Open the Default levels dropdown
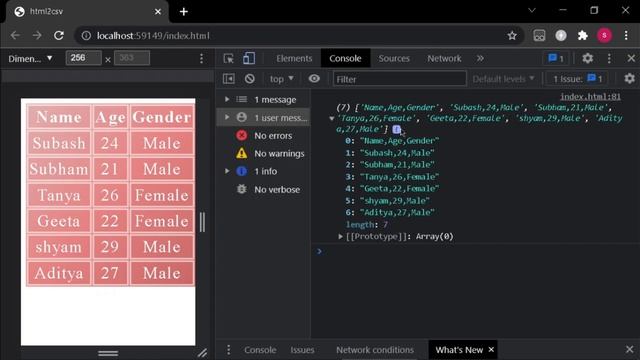 click(x=503, y=79)
